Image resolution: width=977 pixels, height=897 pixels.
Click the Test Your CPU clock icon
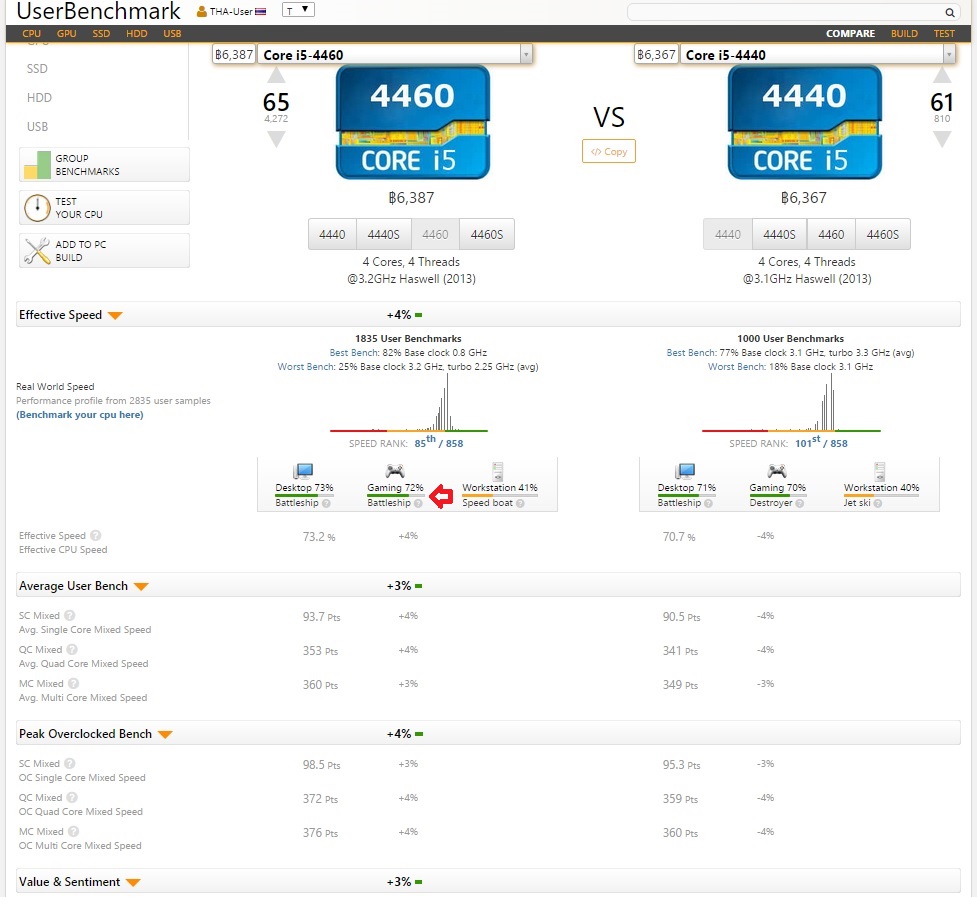click(x=37, y=207)
